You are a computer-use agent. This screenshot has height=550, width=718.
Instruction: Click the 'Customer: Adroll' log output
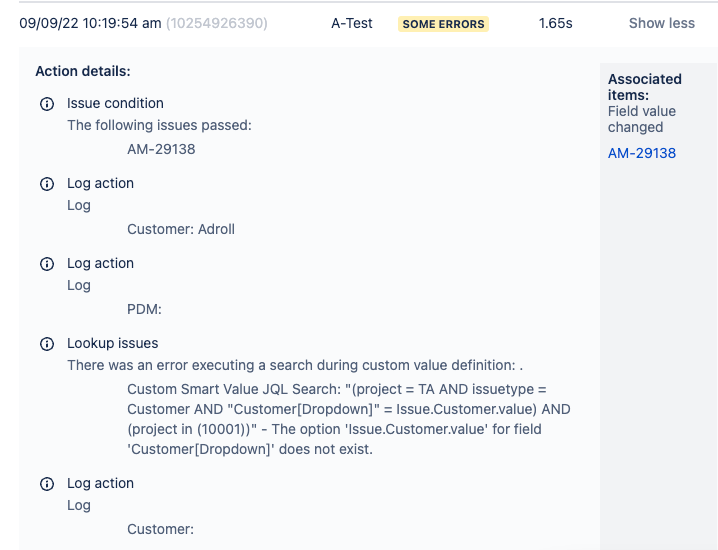coord(181,229)
